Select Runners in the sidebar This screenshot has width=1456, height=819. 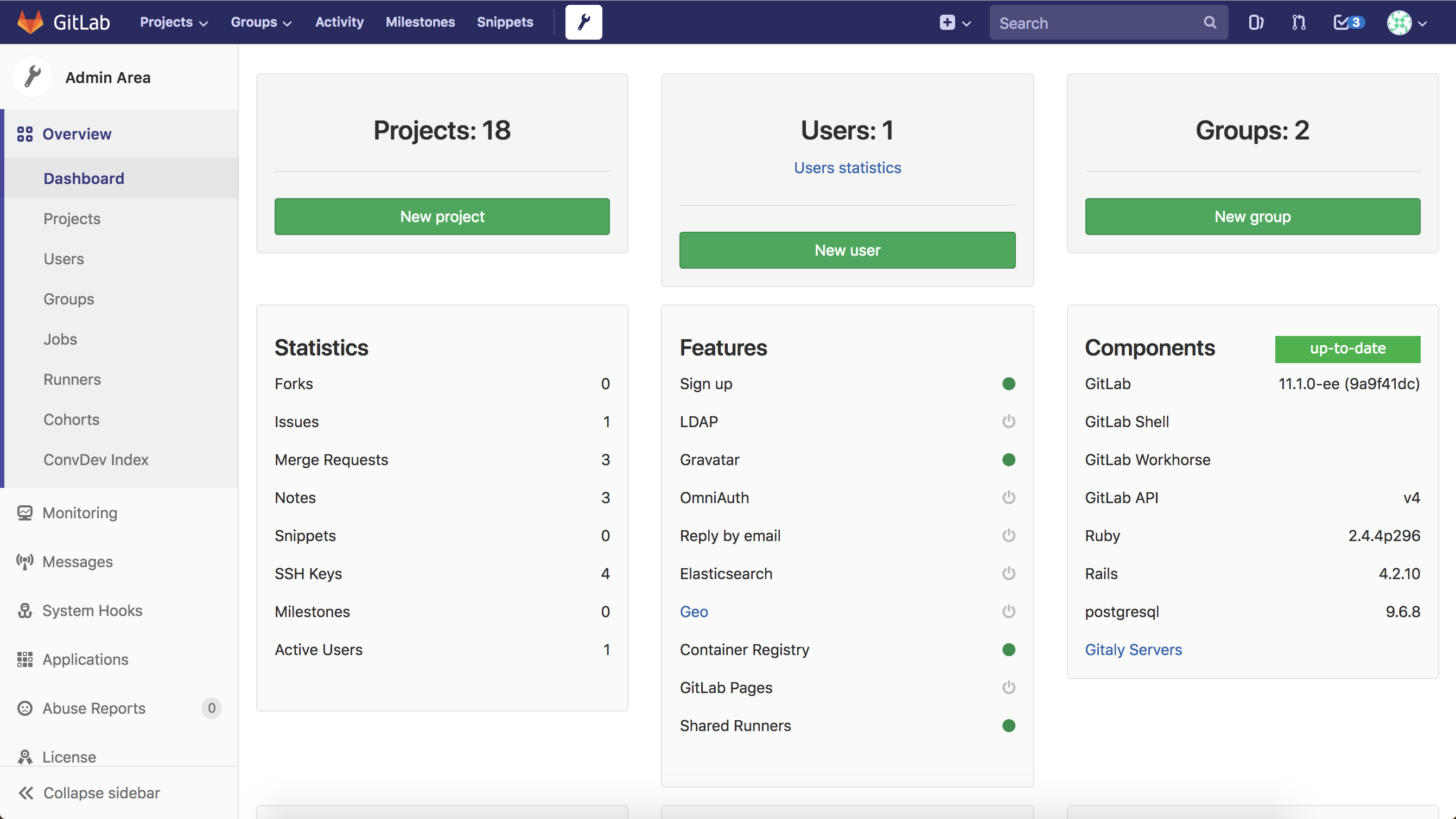coord(121,379)
